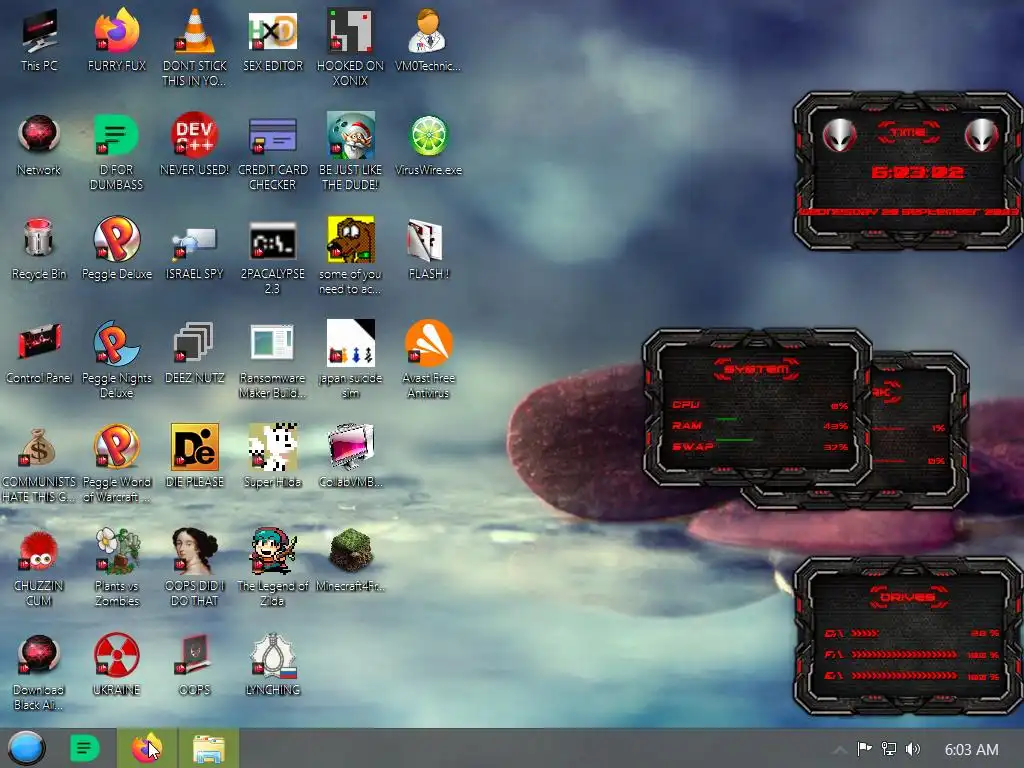The width and height of the screenshot is (1024, 768).
Task: Click the F:\ drive usage bar in Drives widget
Action: [904, 654]
